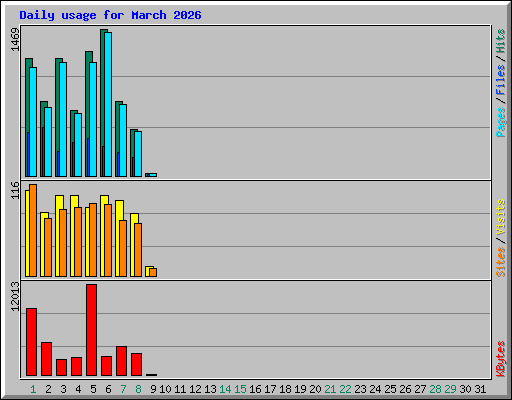Click the orange sites bar for day 5
The image size is (512, 400).
point(93,240)
